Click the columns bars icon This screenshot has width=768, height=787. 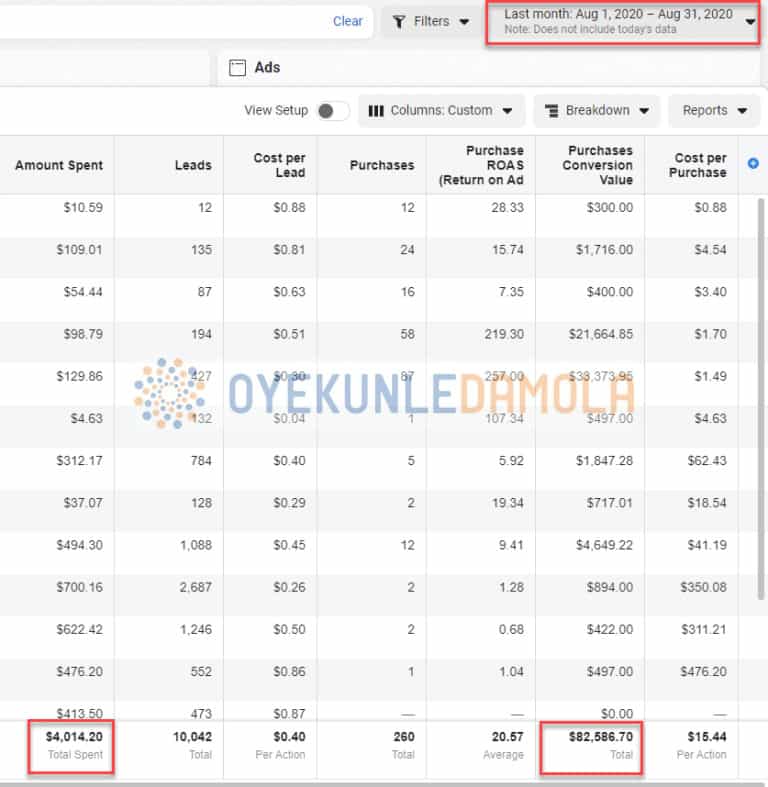coord(376,110)
